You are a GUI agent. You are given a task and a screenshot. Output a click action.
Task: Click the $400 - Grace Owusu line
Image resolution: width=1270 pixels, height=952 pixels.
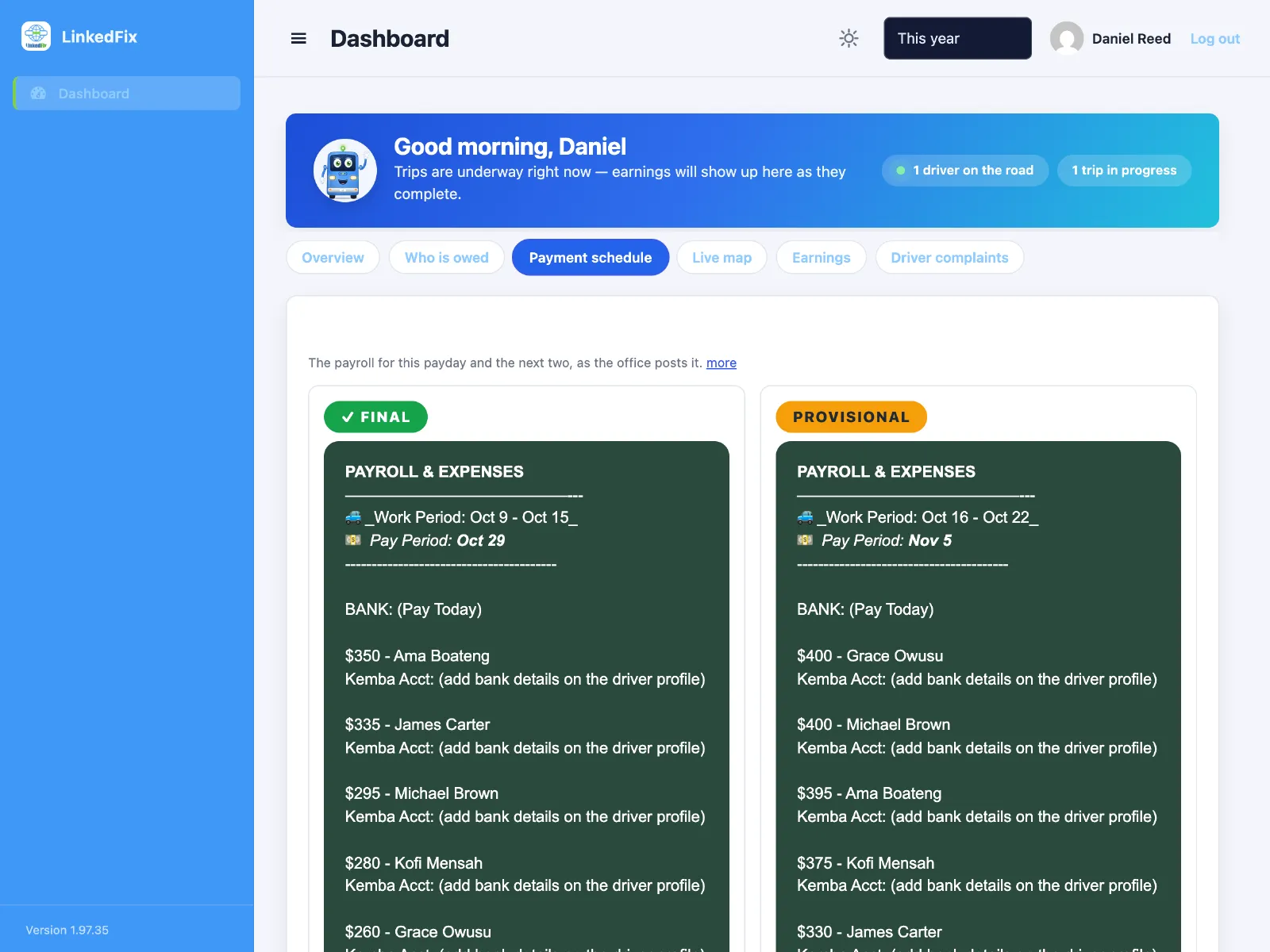click(x=870, y=656)
